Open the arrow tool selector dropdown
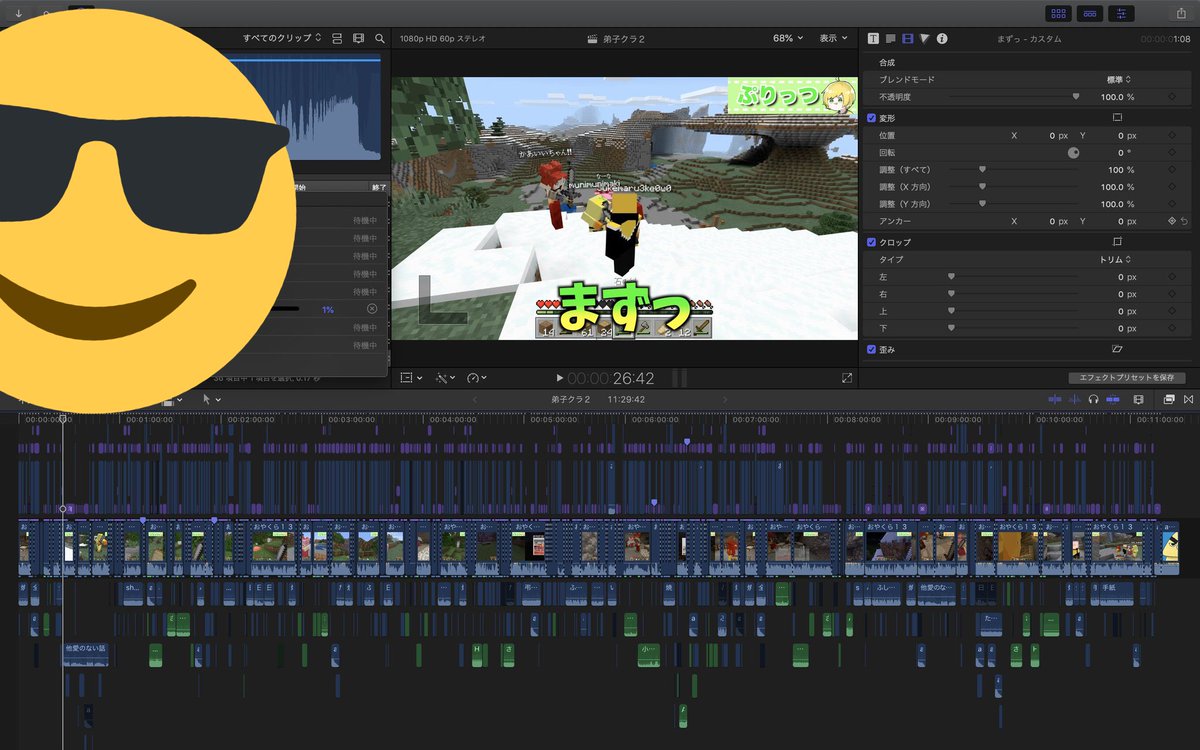The width and height of the screenshot is (1200, 750). click(212, 399)
